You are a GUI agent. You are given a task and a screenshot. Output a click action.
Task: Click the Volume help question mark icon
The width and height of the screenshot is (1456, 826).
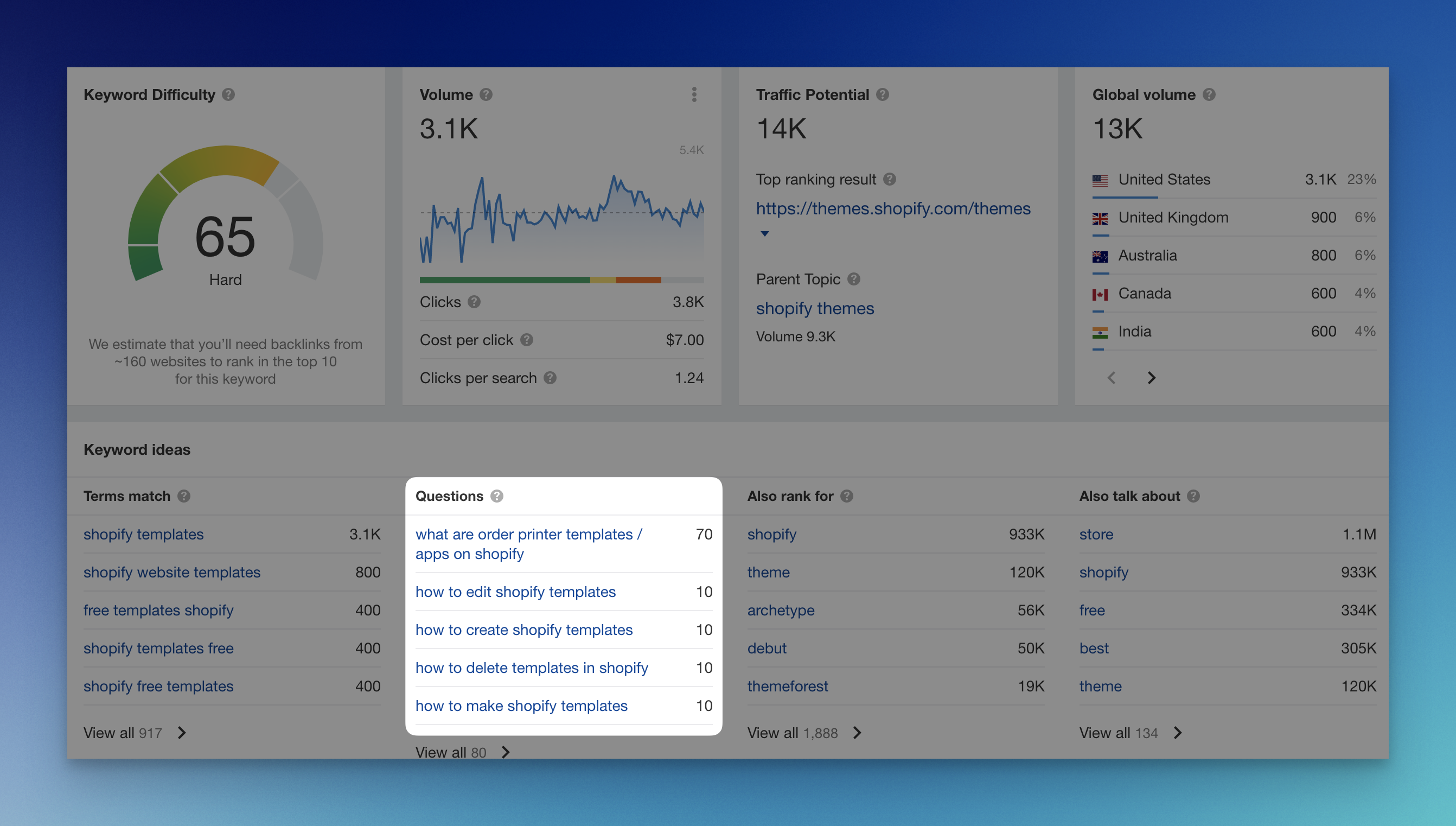(486, 95)
